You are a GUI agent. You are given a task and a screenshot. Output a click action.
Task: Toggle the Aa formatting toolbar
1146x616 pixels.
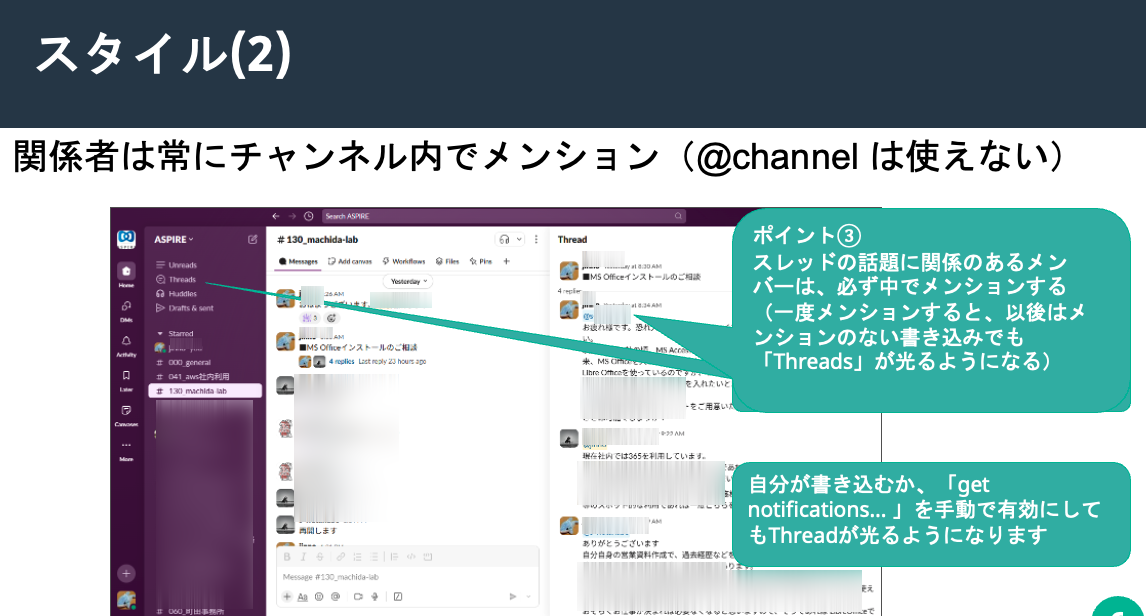(303, 597)
